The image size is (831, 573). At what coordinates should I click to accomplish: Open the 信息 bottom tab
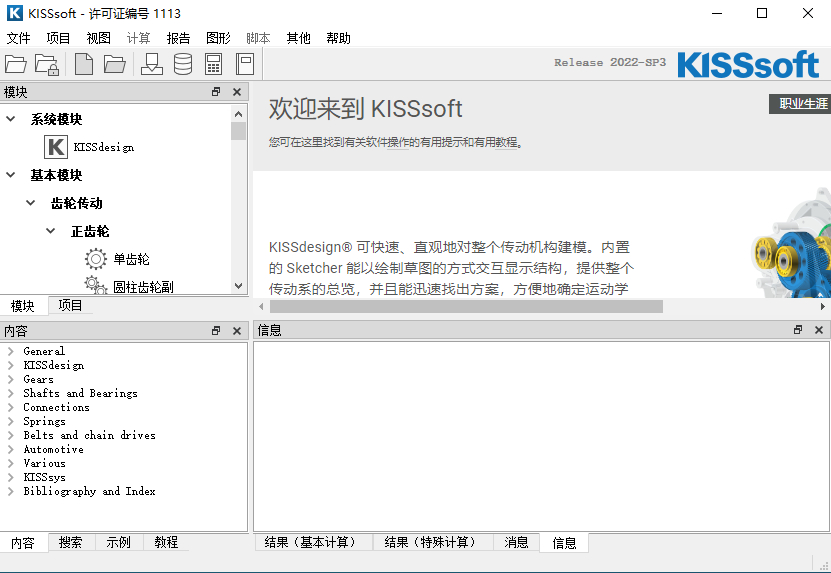point(564,543)
